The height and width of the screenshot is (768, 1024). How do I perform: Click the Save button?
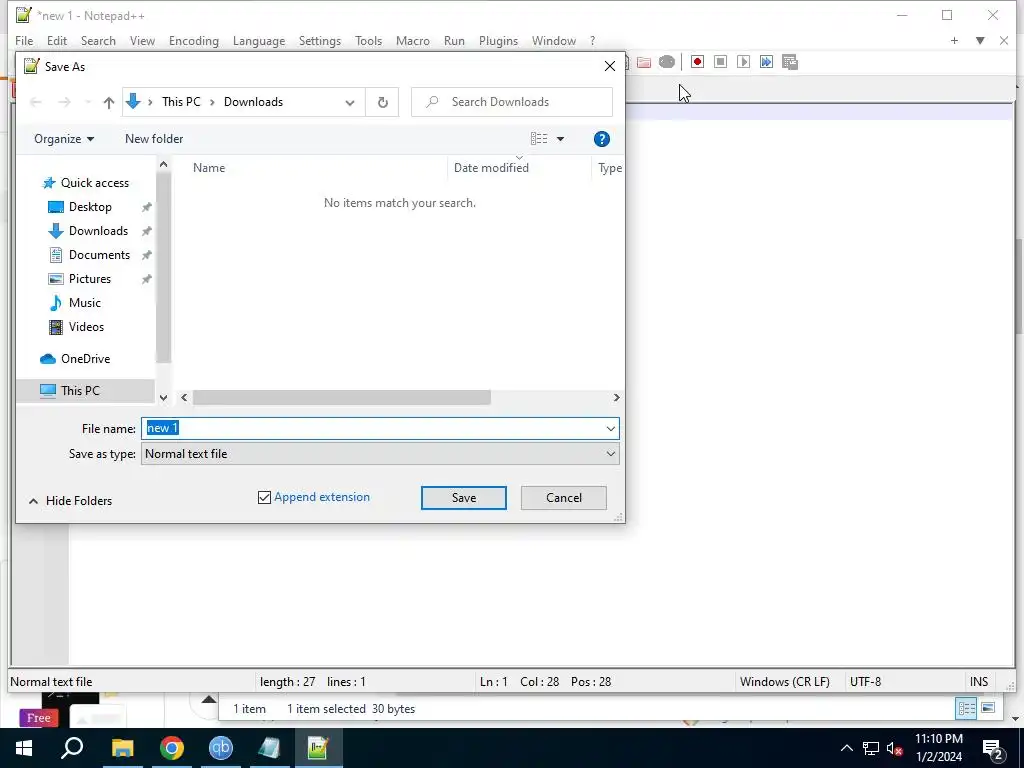(x=464, y=498)
